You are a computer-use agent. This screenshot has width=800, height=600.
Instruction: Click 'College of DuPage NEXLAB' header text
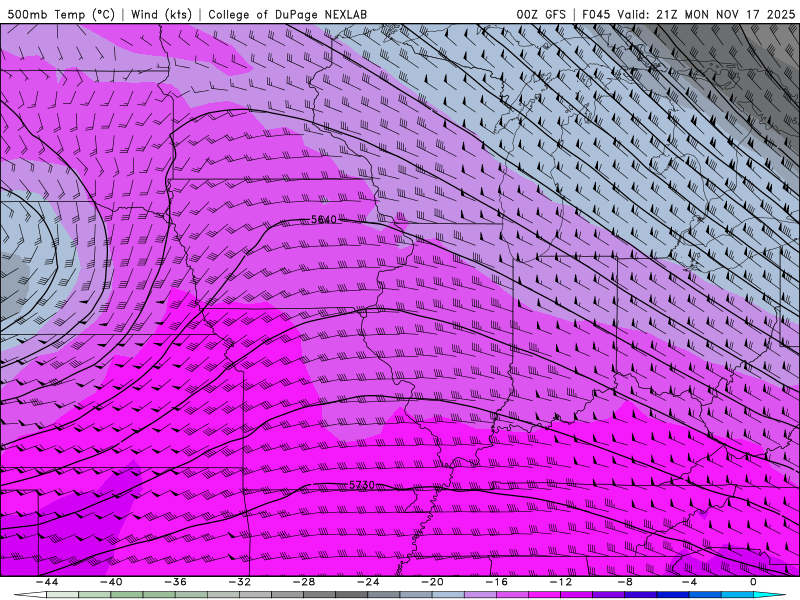click(287, 14)
